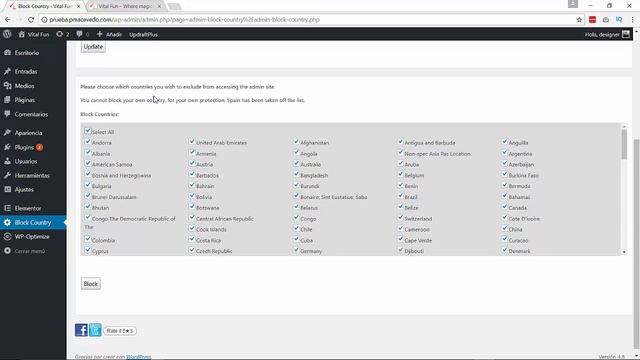
Task: Open Entradas in the sidebar
Action: [x=26, y=71]
